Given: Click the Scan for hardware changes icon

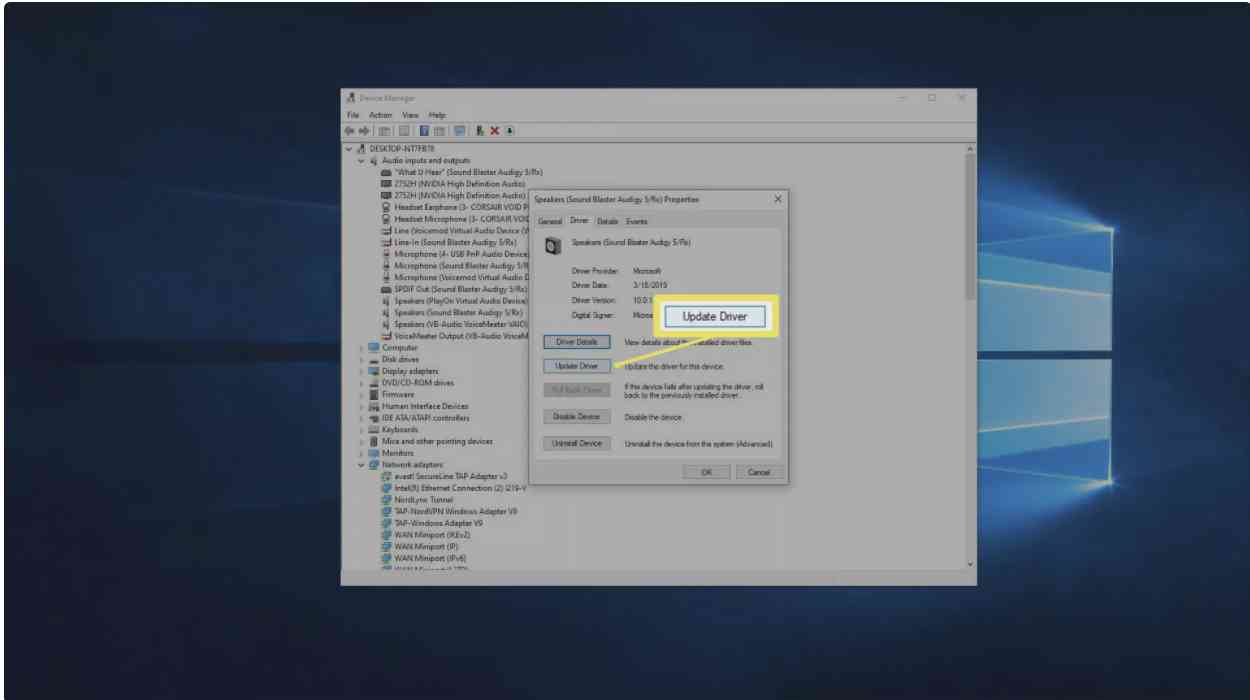Looking at the screenshot, I should [x=460, y=131].
